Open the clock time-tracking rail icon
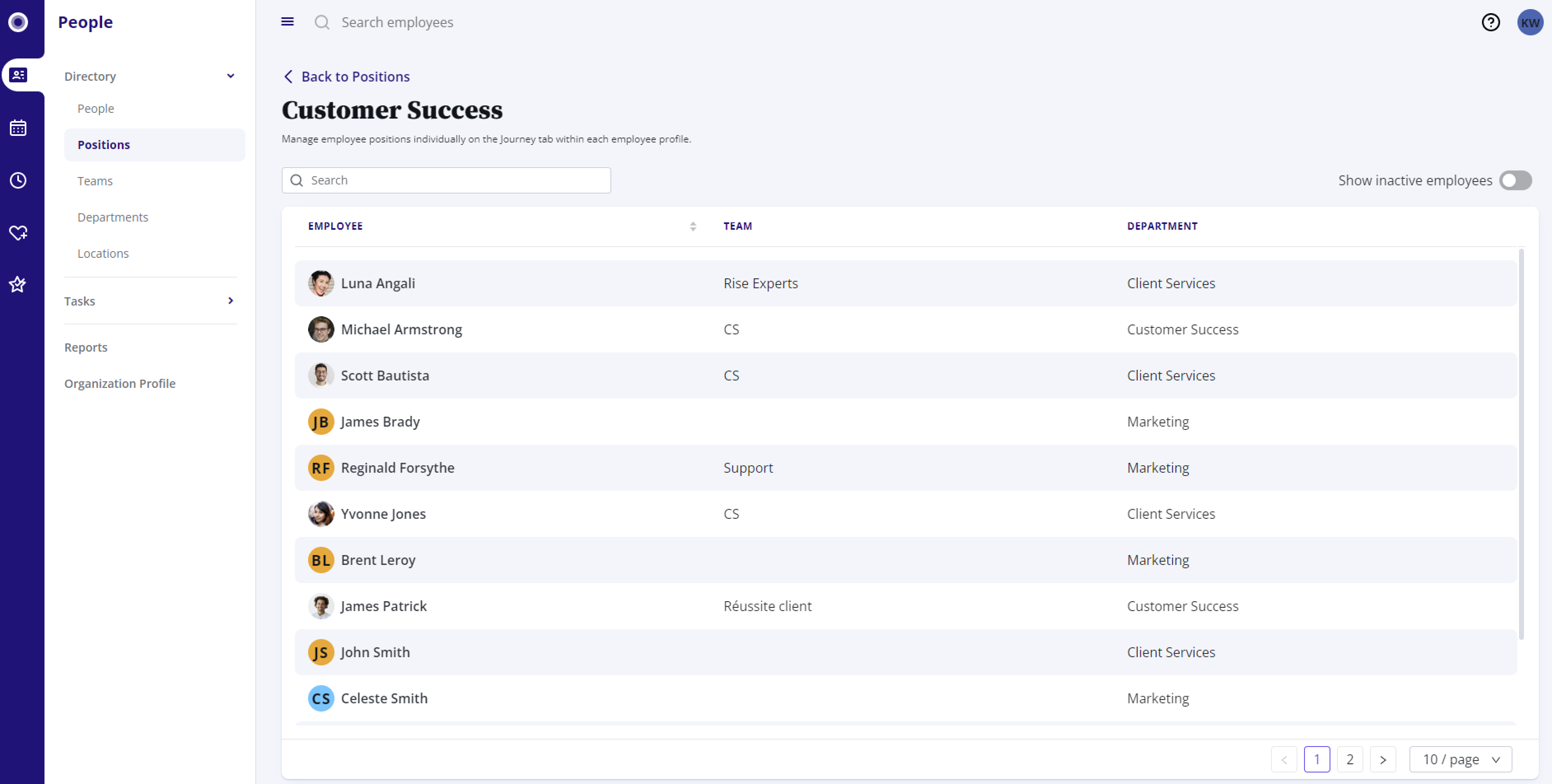The width and height of the screenshot is (1552, 784). pyautogui.click(x=18, y=180)
